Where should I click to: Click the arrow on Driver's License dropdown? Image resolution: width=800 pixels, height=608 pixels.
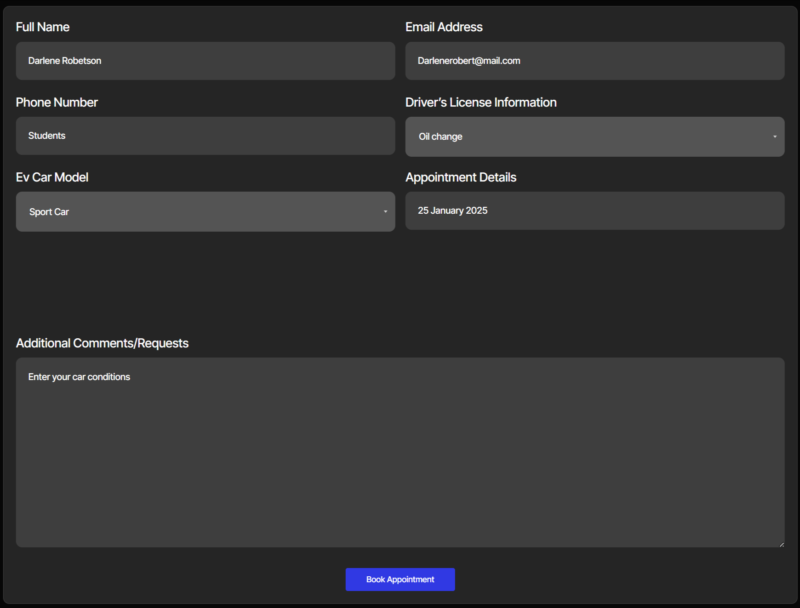[x=775, y=137]
